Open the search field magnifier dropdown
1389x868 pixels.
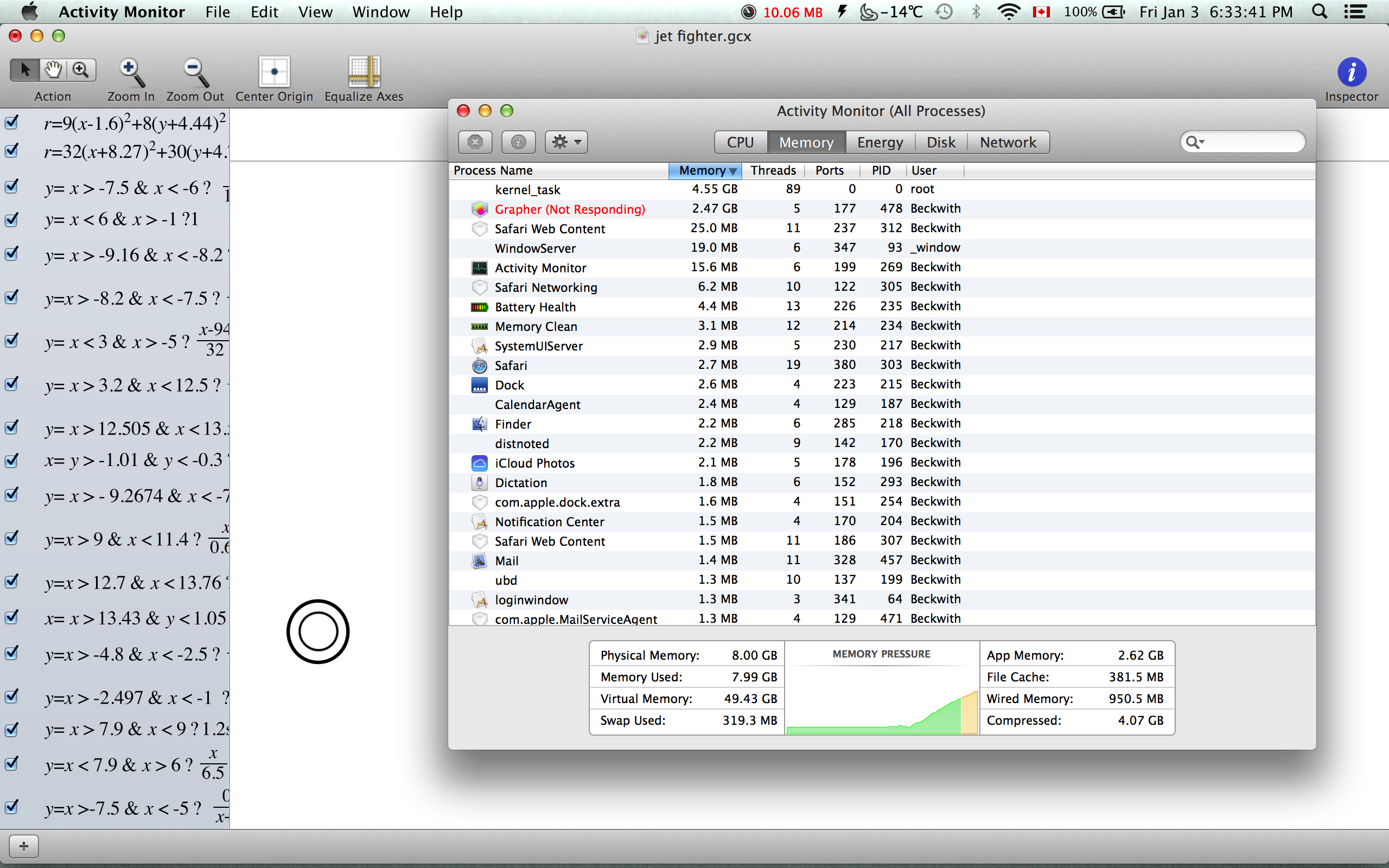[1194, 142]
